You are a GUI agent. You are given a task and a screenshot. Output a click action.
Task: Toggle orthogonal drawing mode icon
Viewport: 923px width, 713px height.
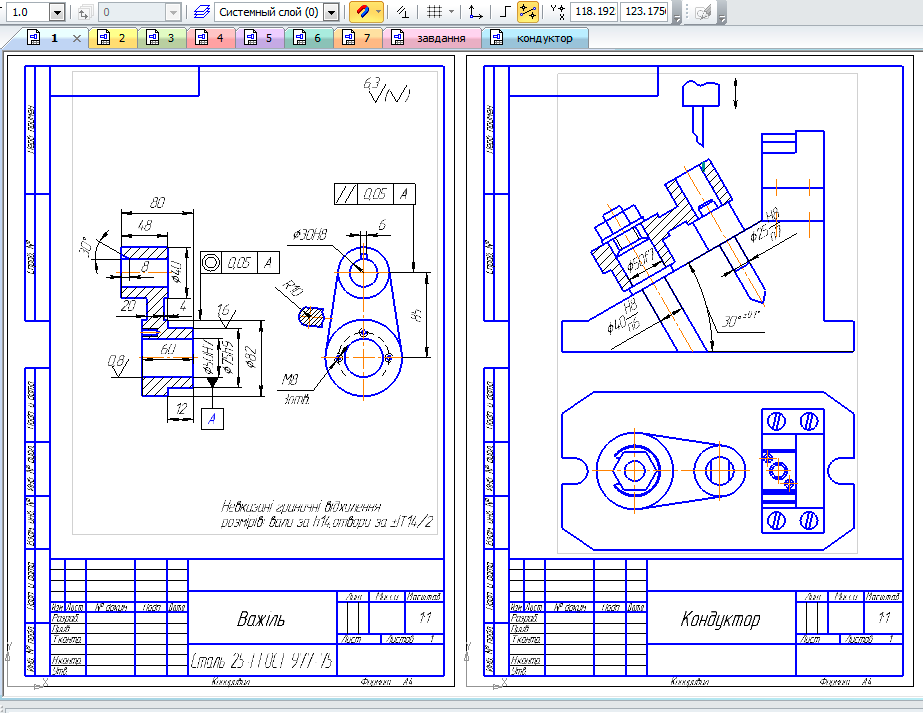click(403, 12)
